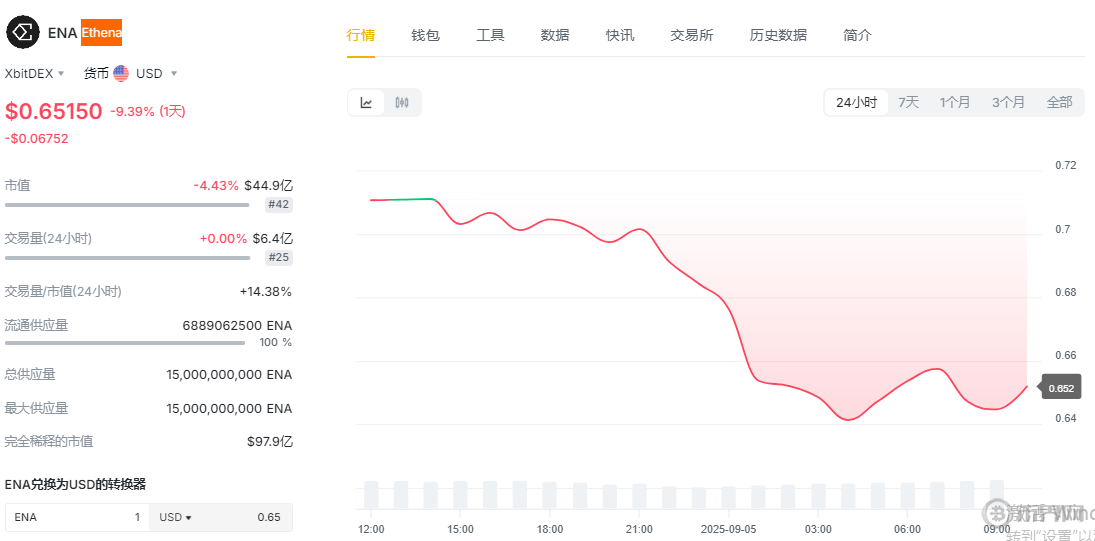The width and height of the screenshot is (1095, 541).
Task: Click the #25 volume rank badge
Action: [279, 258]
